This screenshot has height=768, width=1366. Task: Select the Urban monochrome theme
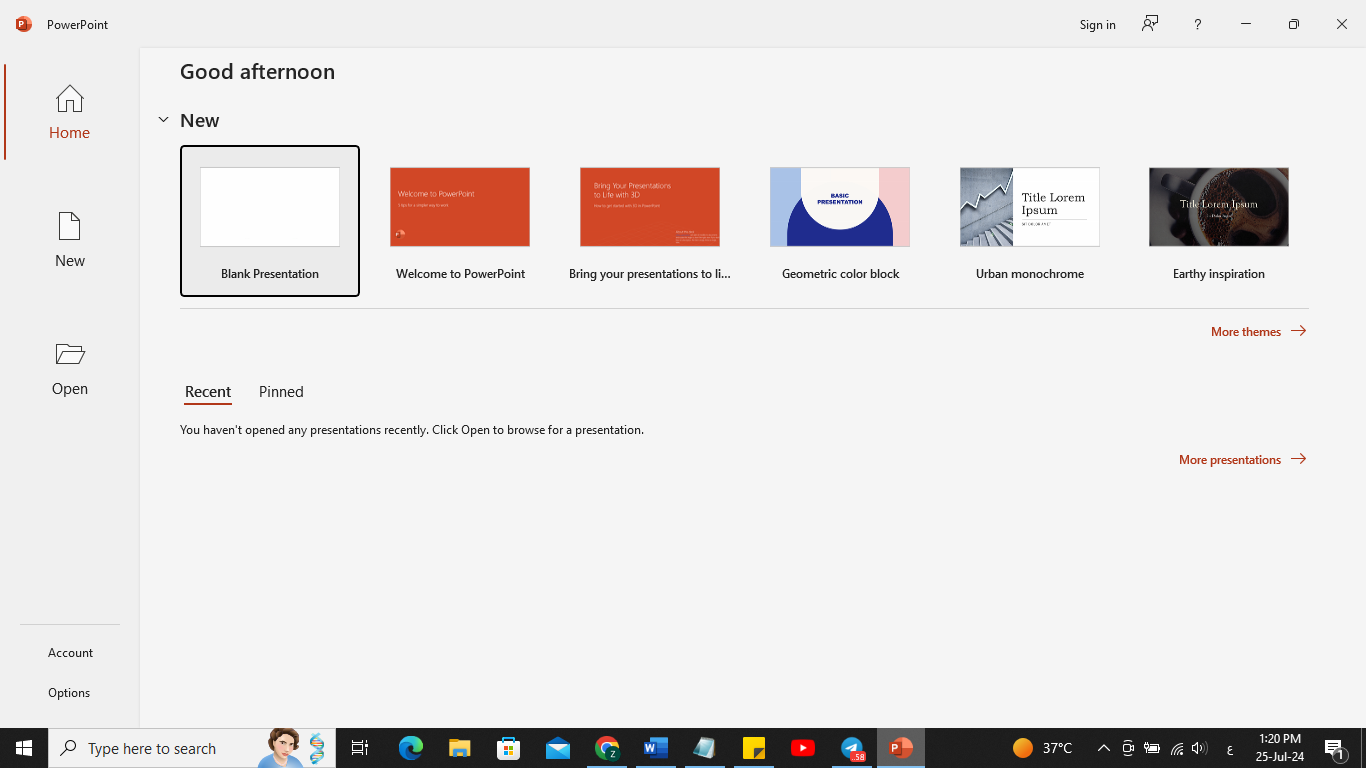(x=1030, y=221)
